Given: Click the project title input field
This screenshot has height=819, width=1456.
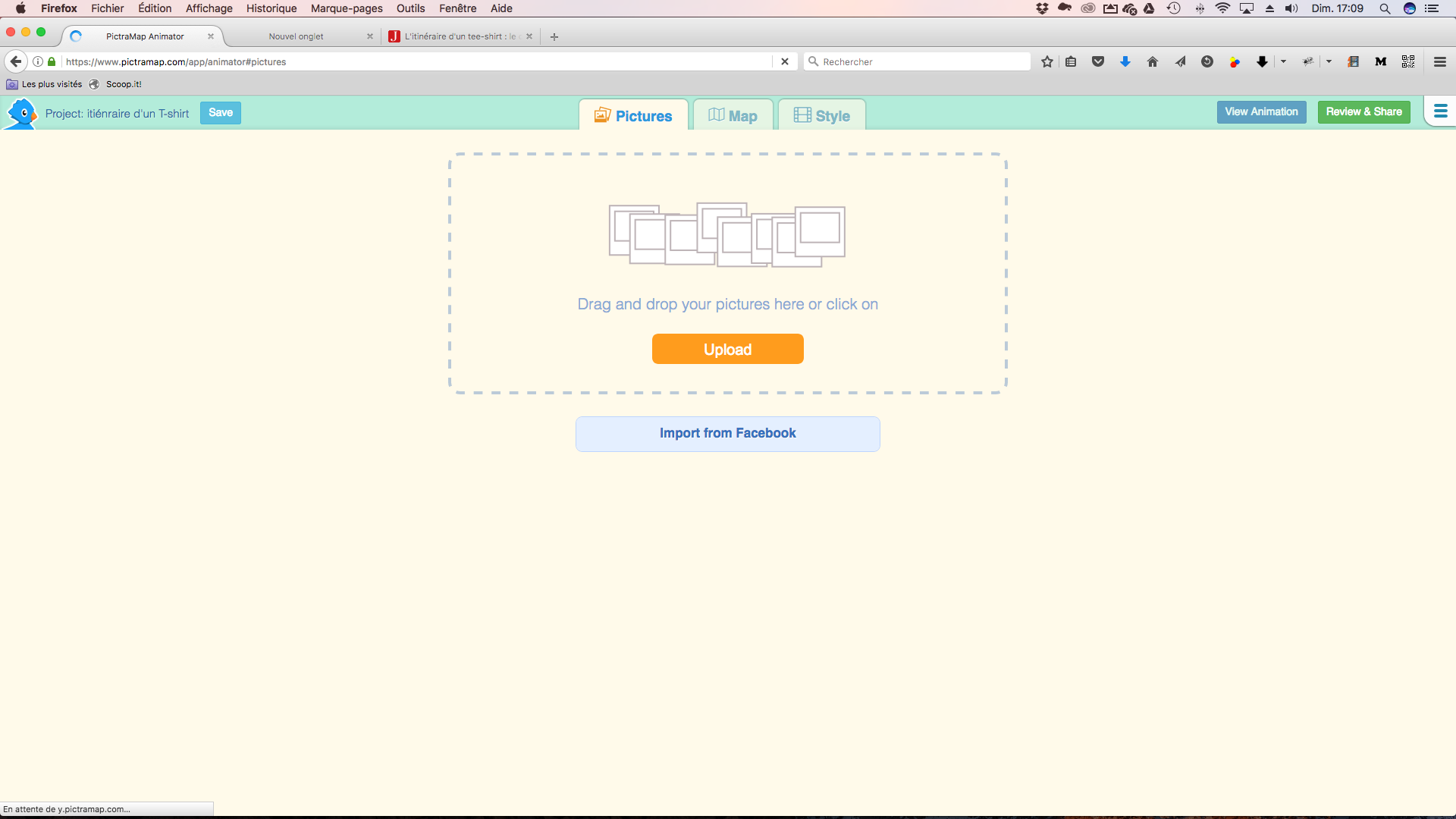Looking at the screenshot, I should pyautogui.click(x=117, y=113).
